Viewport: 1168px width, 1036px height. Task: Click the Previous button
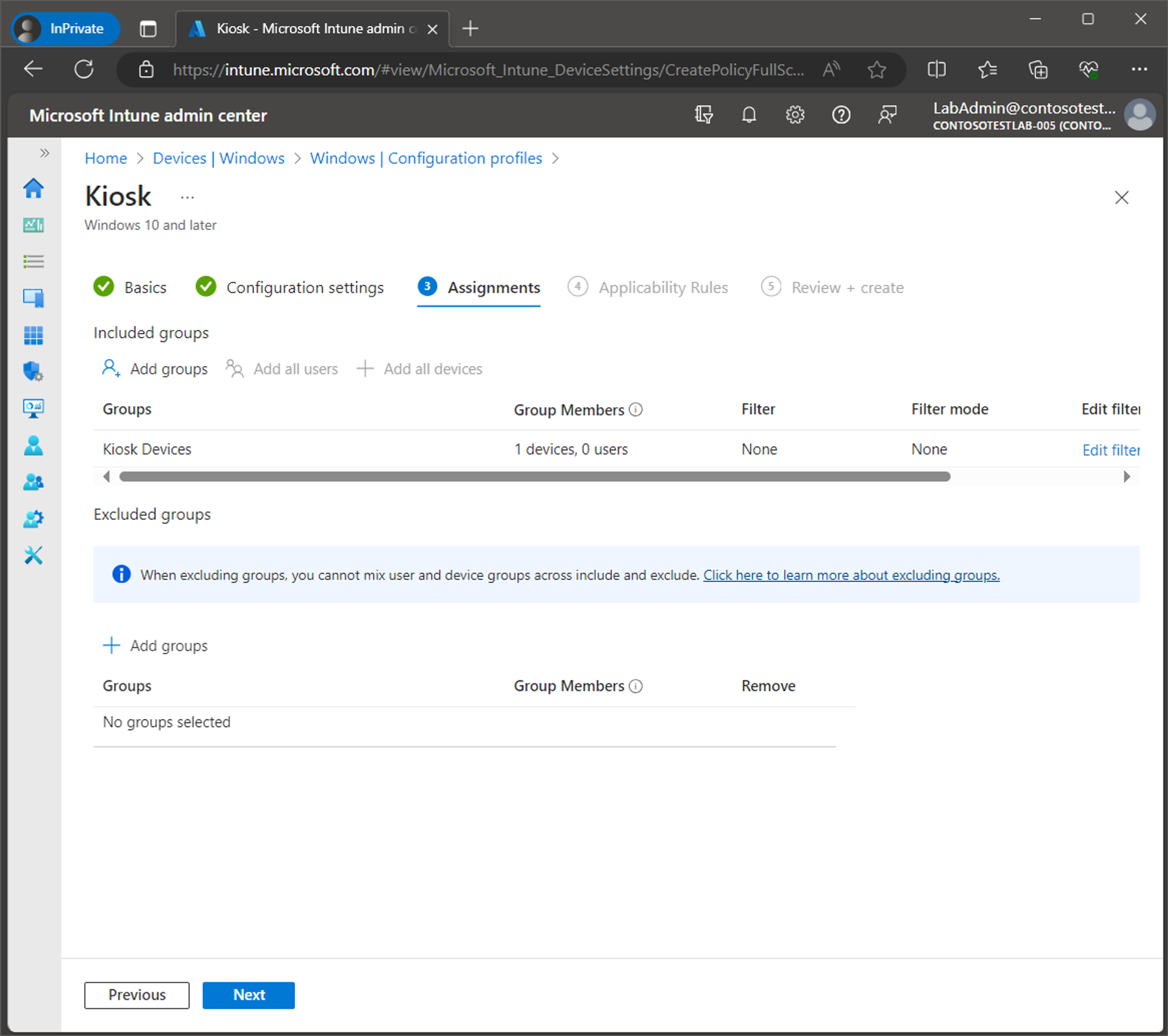pos(137,995)
